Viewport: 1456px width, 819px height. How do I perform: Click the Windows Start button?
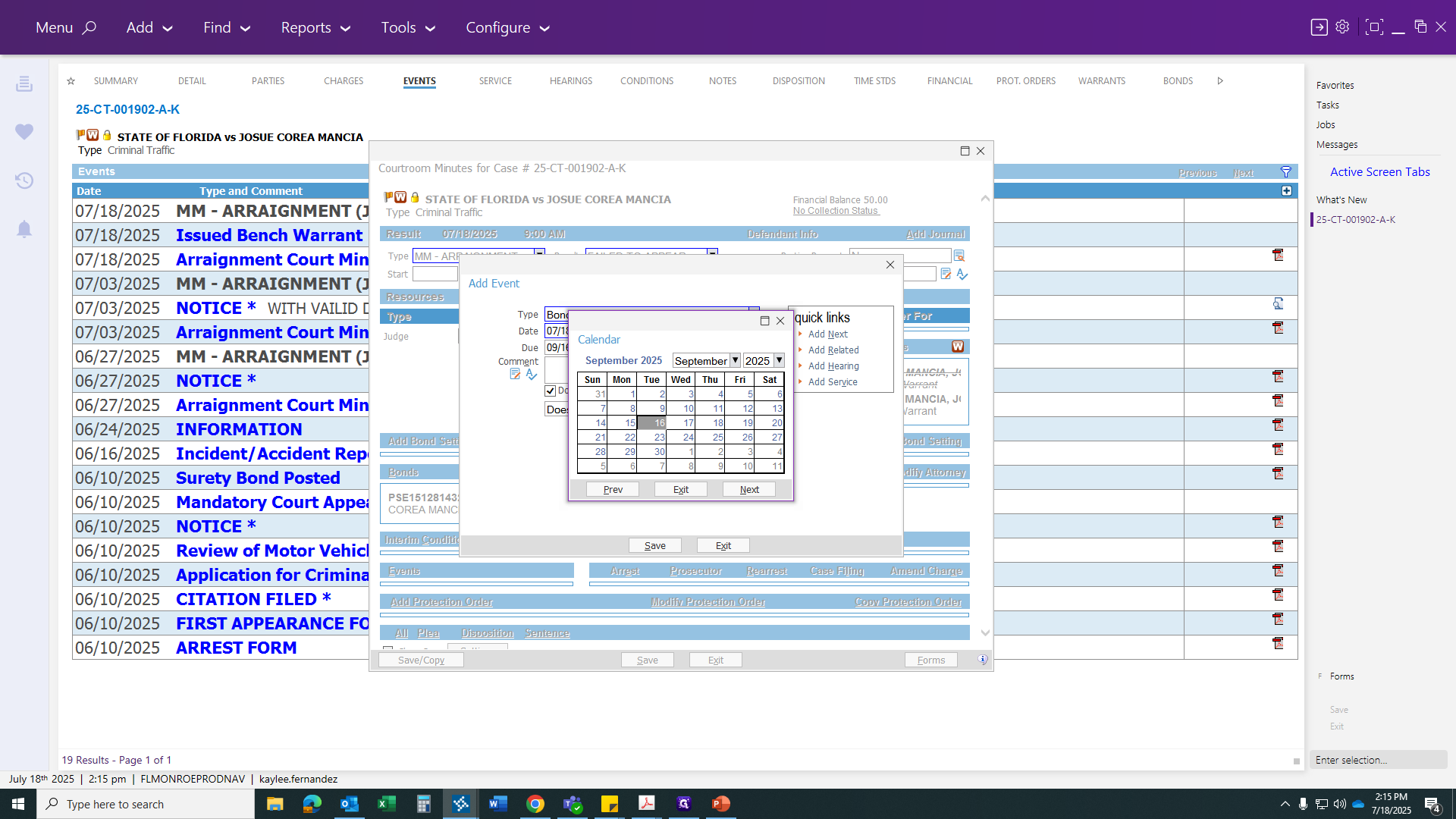[x=18, y=804]
